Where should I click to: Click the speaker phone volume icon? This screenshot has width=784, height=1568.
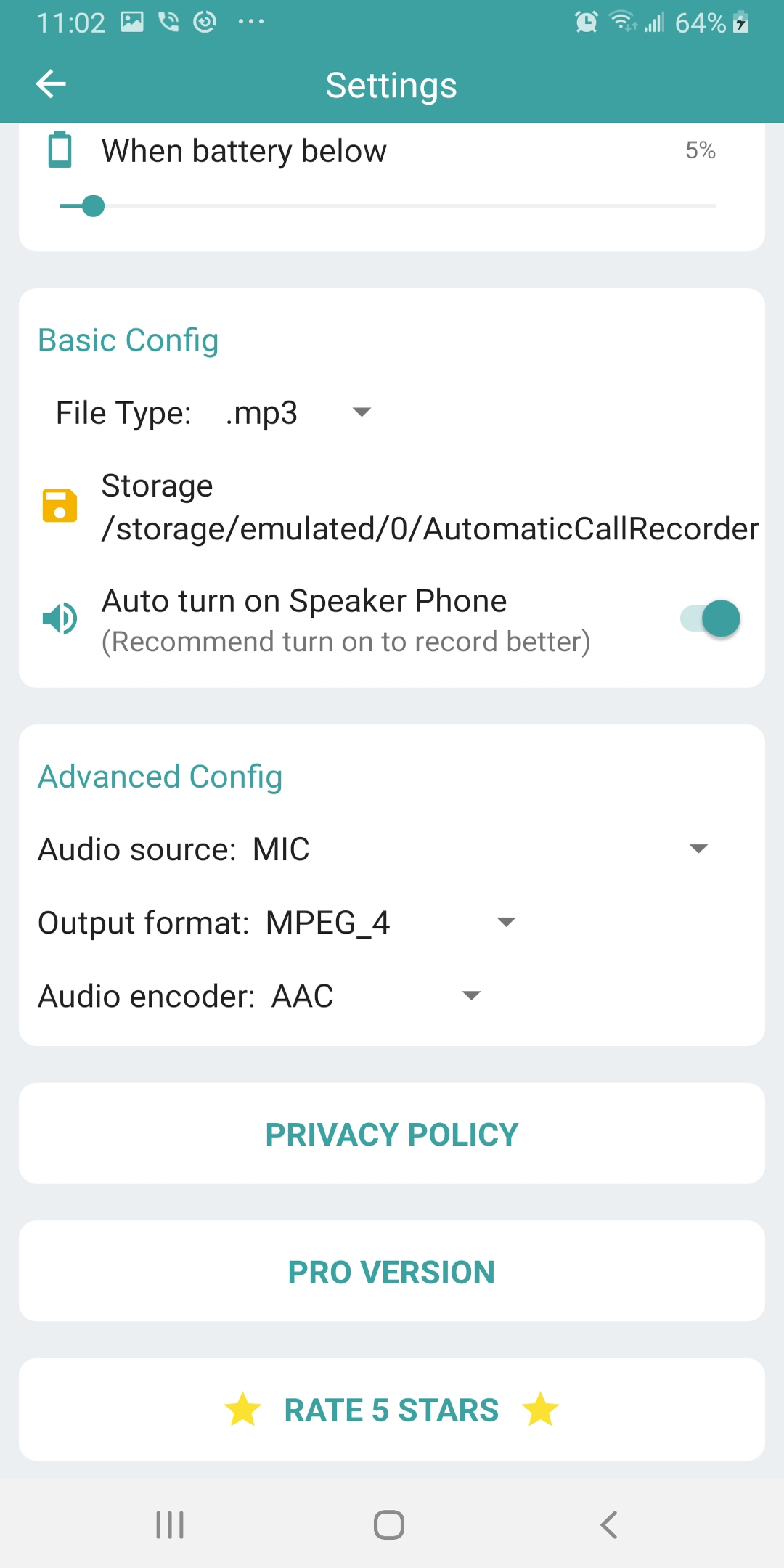pos(61,618)
